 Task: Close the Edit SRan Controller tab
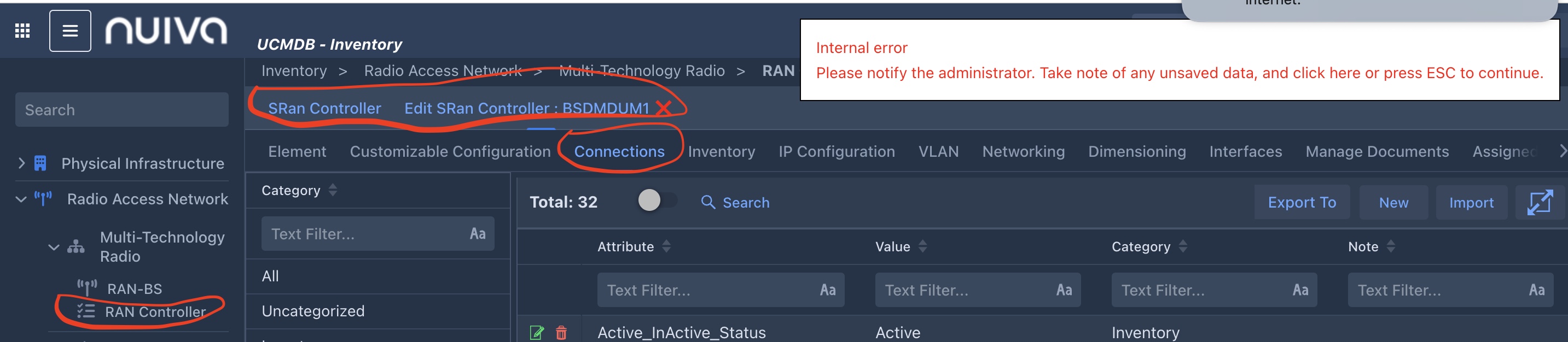point(664,108)
